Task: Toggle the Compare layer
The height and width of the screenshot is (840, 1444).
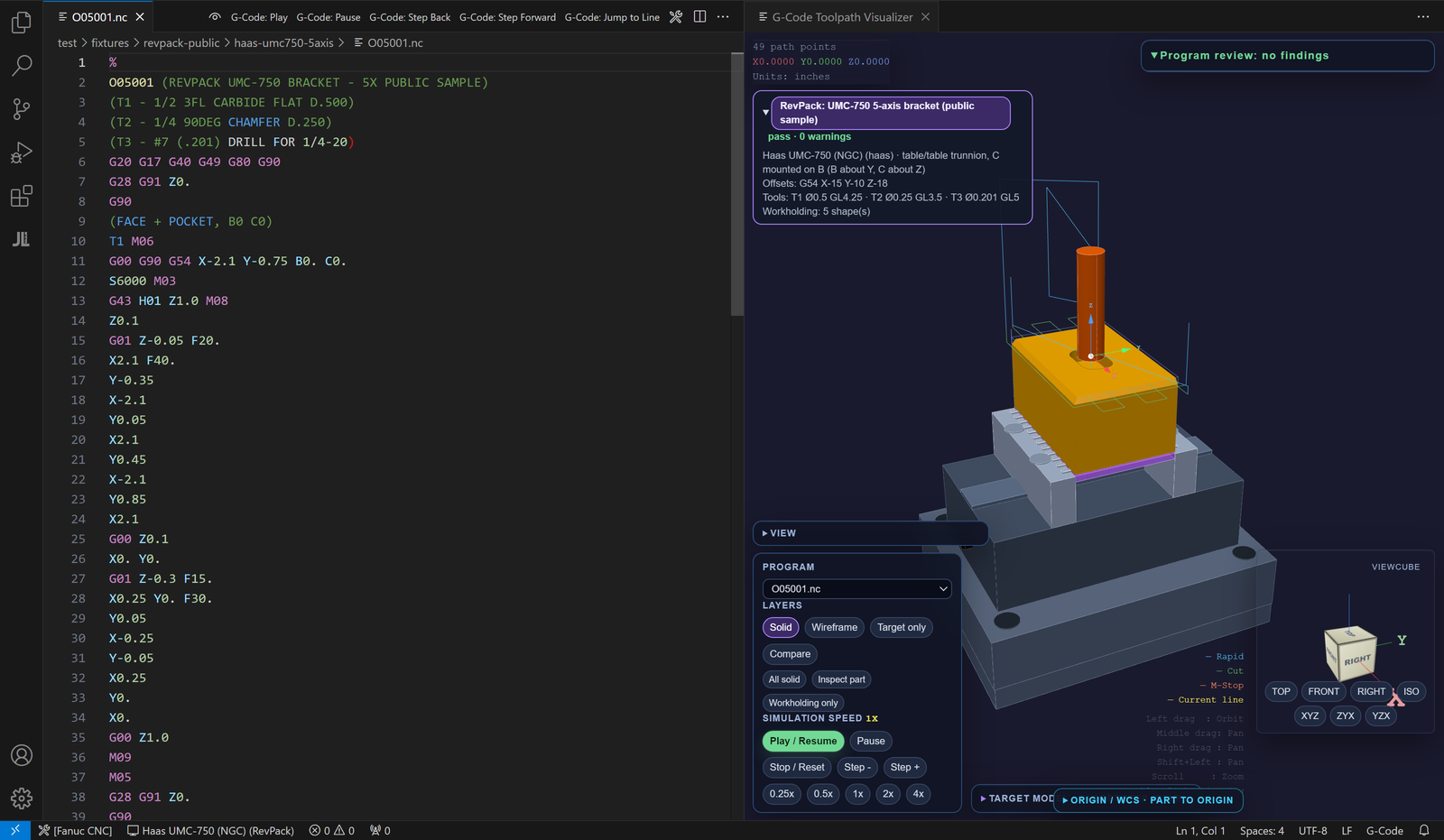Action: 790,654
